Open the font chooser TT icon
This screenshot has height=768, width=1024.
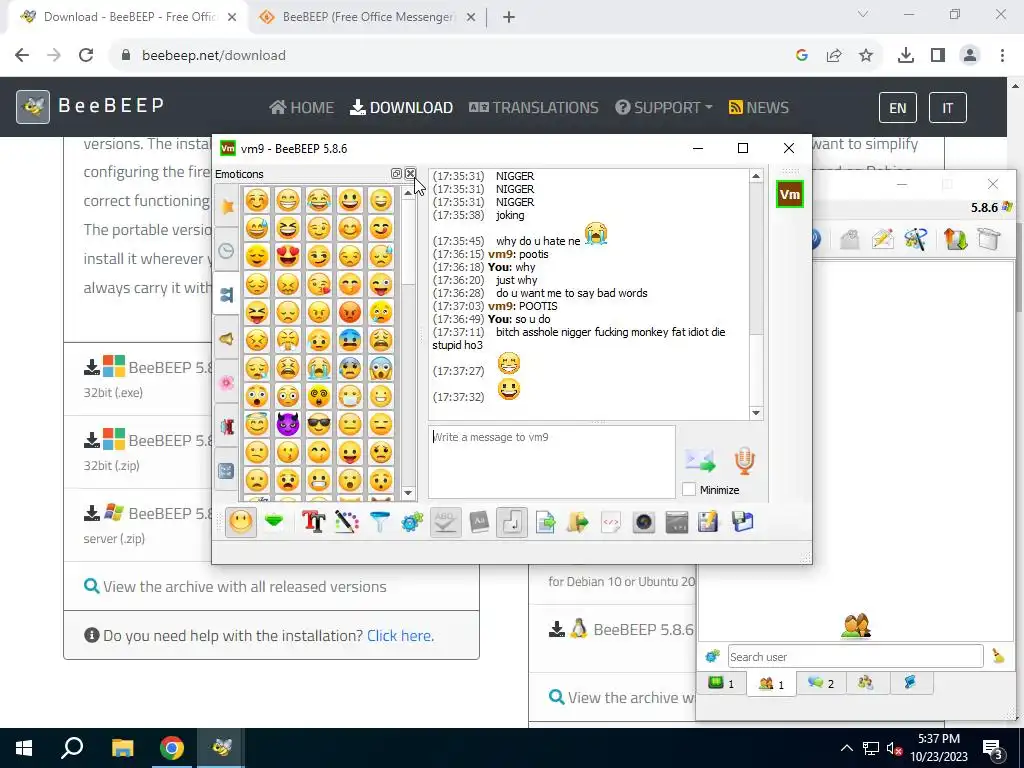pos(313,522)
